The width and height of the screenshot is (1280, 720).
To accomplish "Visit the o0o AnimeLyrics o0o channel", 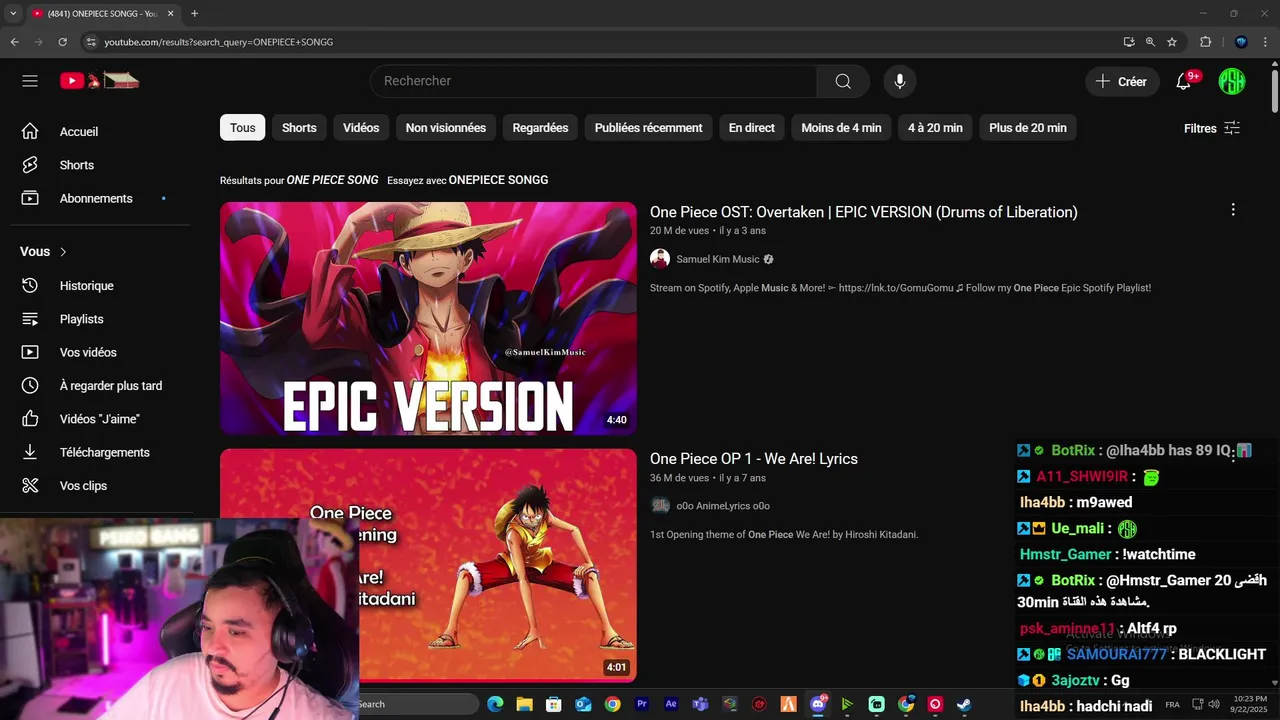I will pyautogui.click(x=722, y=506).
